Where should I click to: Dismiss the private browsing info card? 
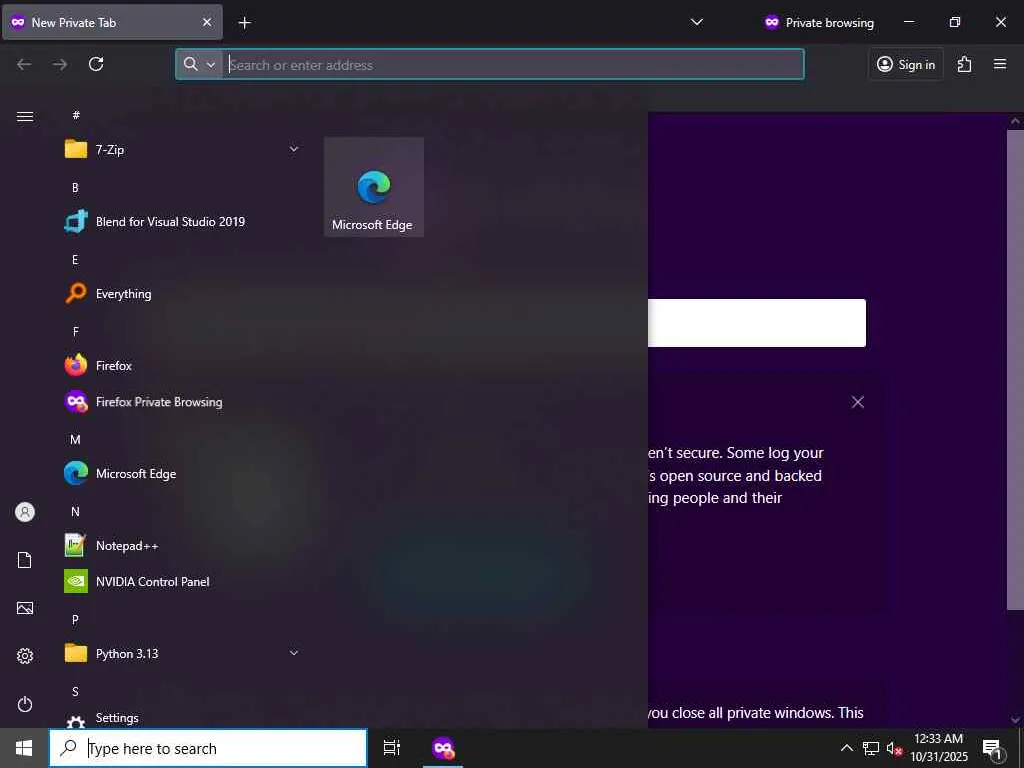pyautogui.click(x=858, y=402)
